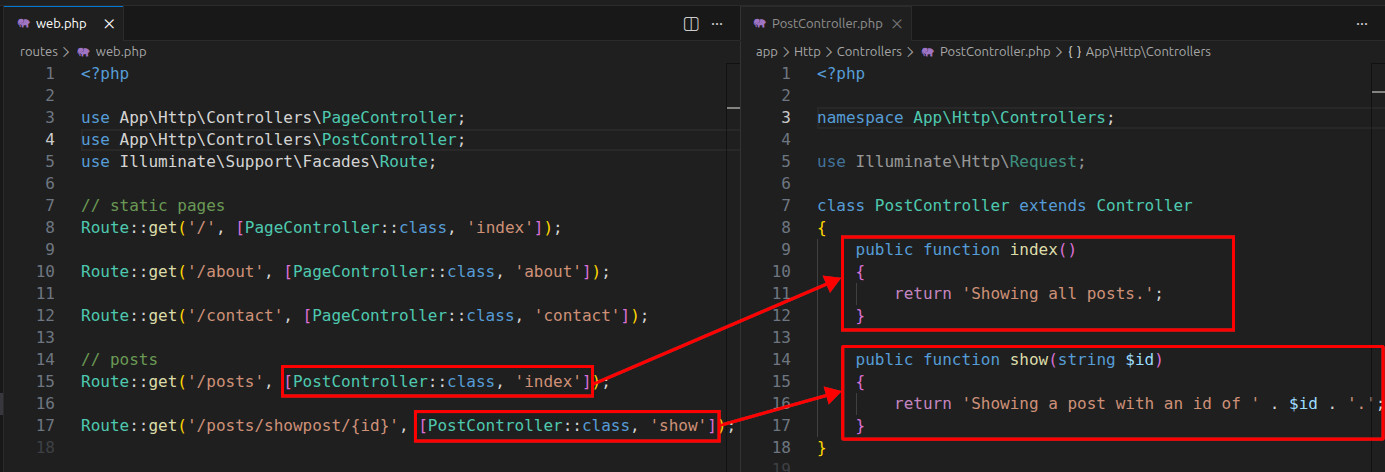Click the '/posts/showpost/{id}' route string

[x=292, y=425]
